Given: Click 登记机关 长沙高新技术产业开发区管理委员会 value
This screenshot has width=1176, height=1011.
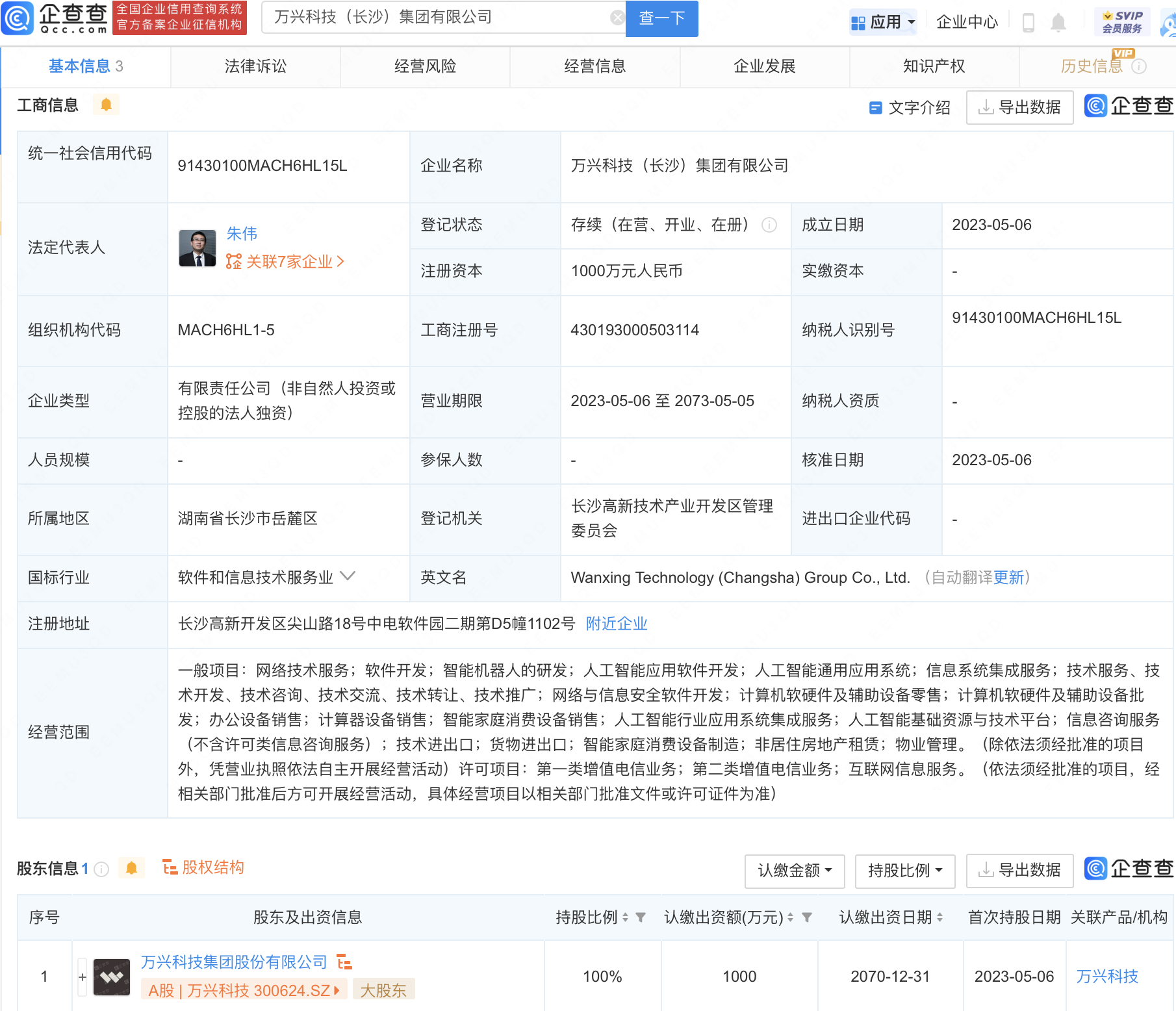Looking at the screenshot, I should pos(672,518).
